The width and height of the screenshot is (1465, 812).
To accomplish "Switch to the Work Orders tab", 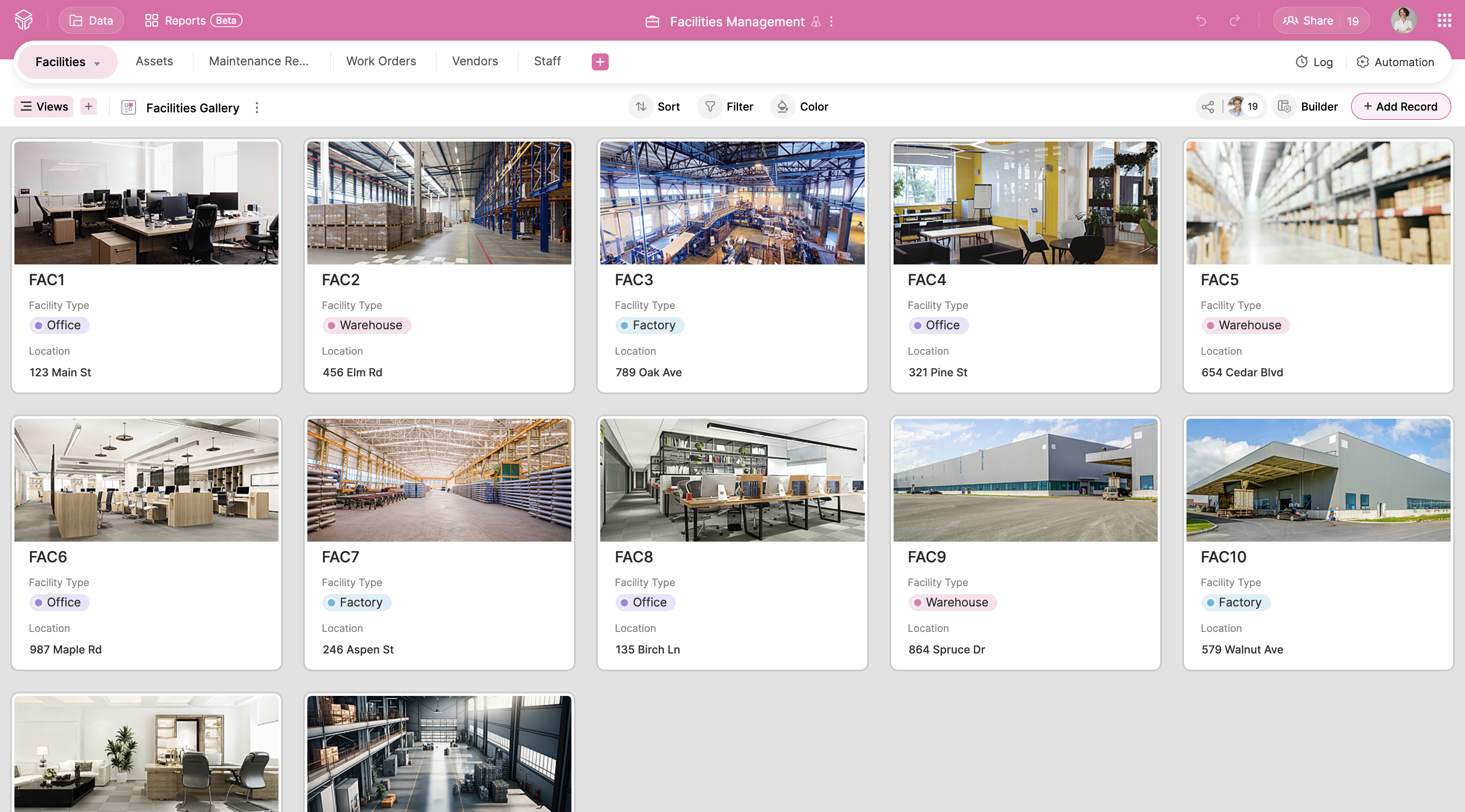I will (381, 61).
